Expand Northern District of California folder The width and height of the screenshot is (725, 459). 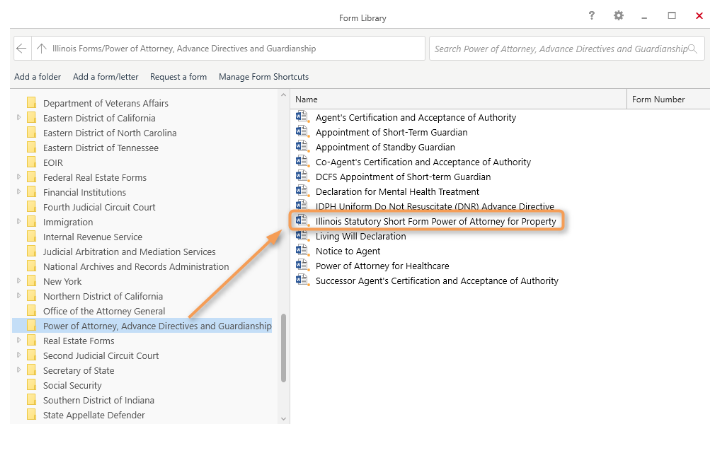tap(18, 295)
